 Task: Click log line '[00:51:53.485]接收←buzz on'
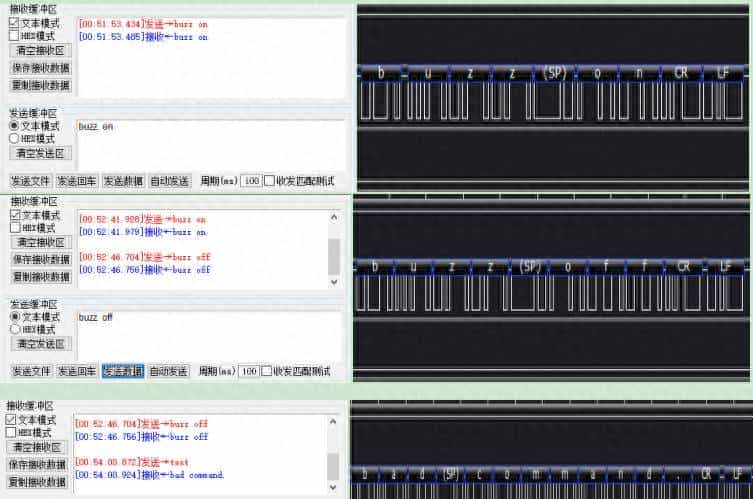(x=143, y=37)
